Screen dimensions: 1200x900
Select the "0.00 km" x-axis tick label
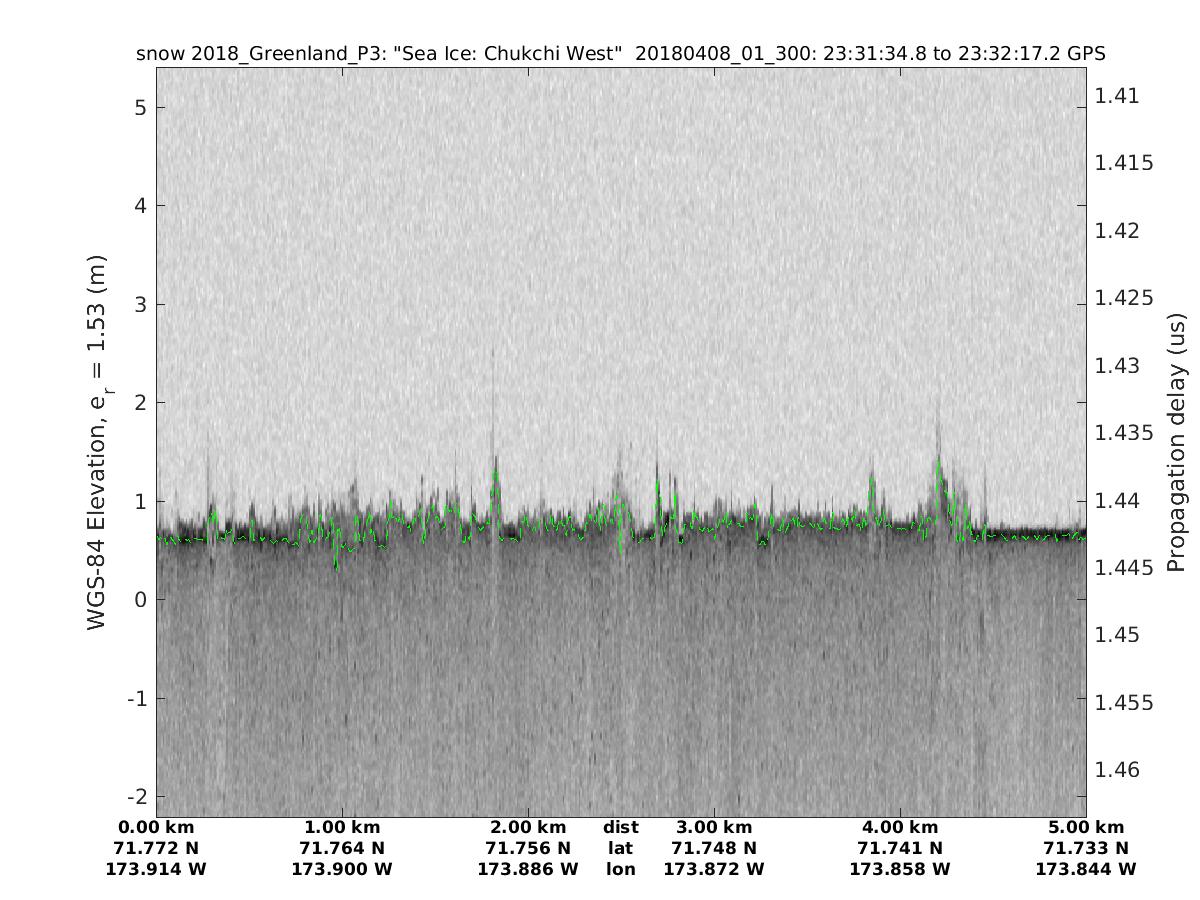pos(156,827)
